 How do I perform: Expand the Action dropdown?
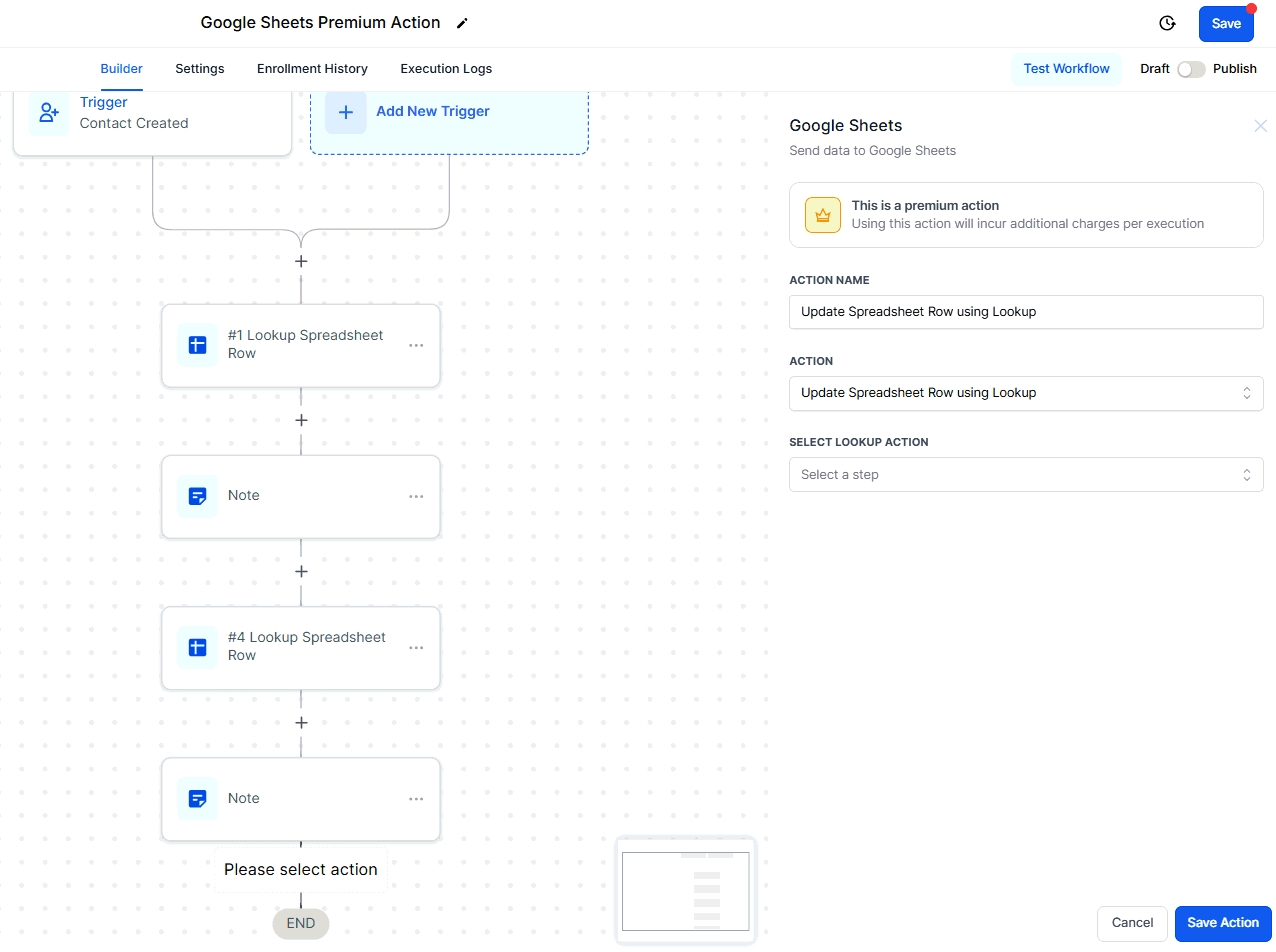[1025, 393]
